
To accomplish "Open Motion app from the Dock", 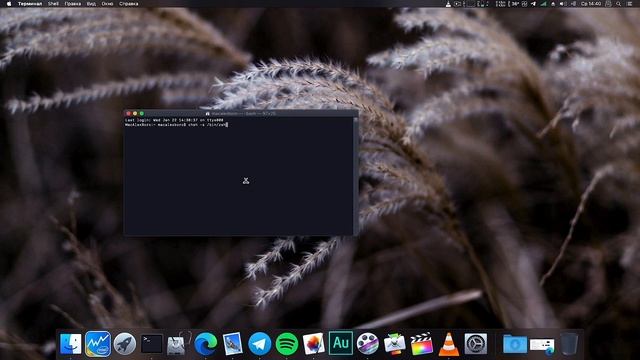I will (x=367, y=344).
